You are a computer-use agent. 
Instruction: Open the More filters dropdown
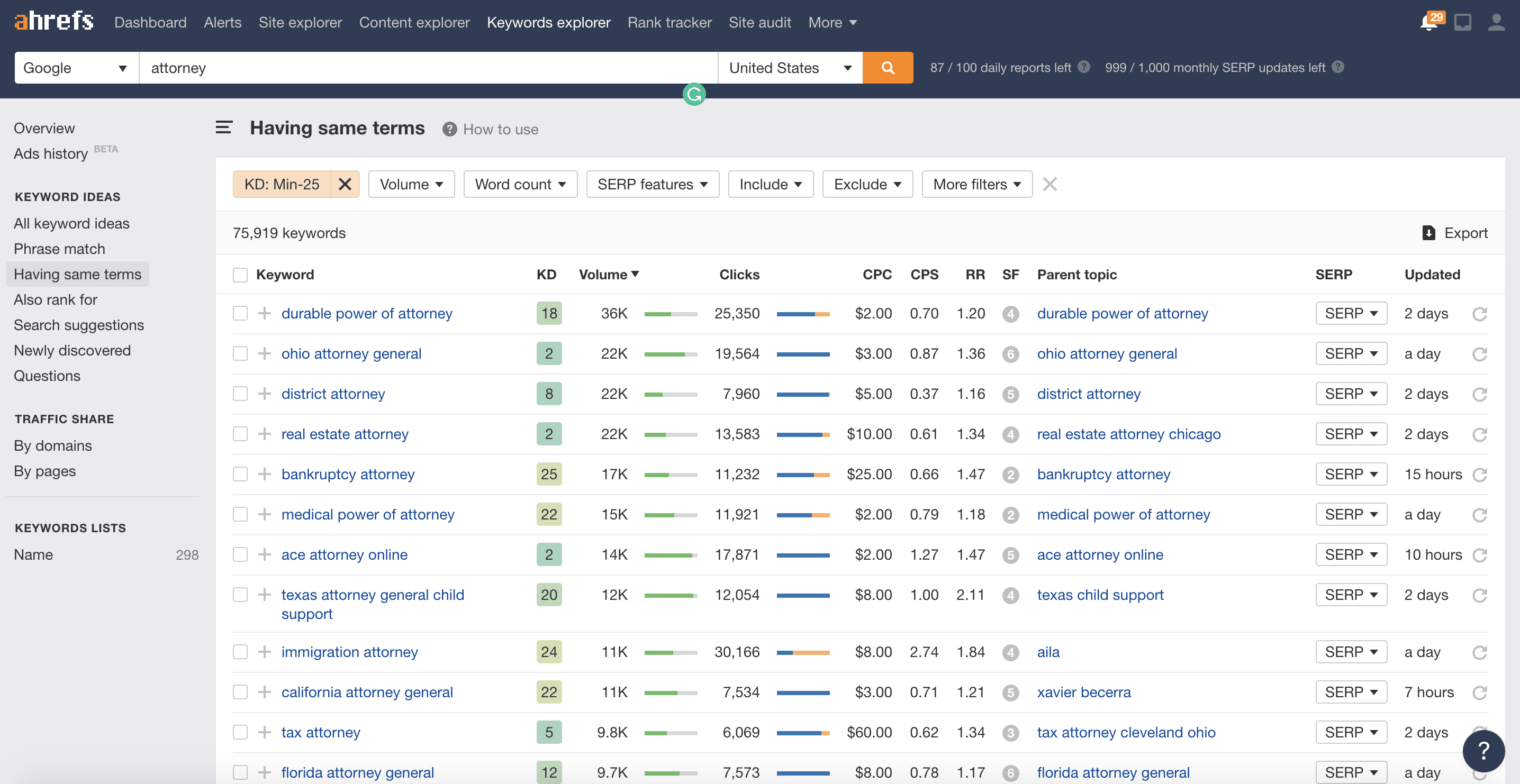(x=976, y=184)
